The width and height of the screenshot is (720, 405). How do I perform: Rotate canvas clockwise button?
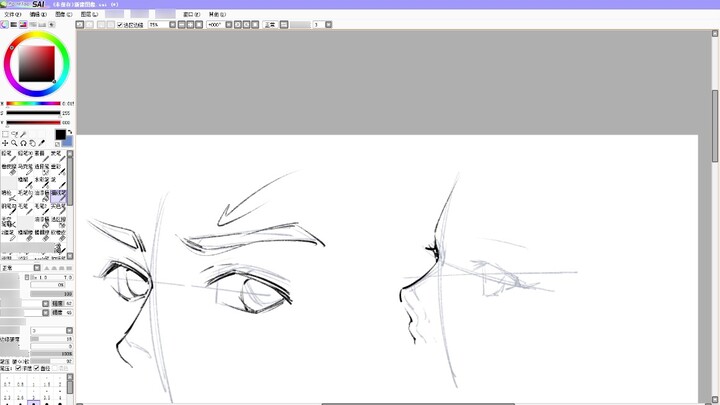[247, 24]
